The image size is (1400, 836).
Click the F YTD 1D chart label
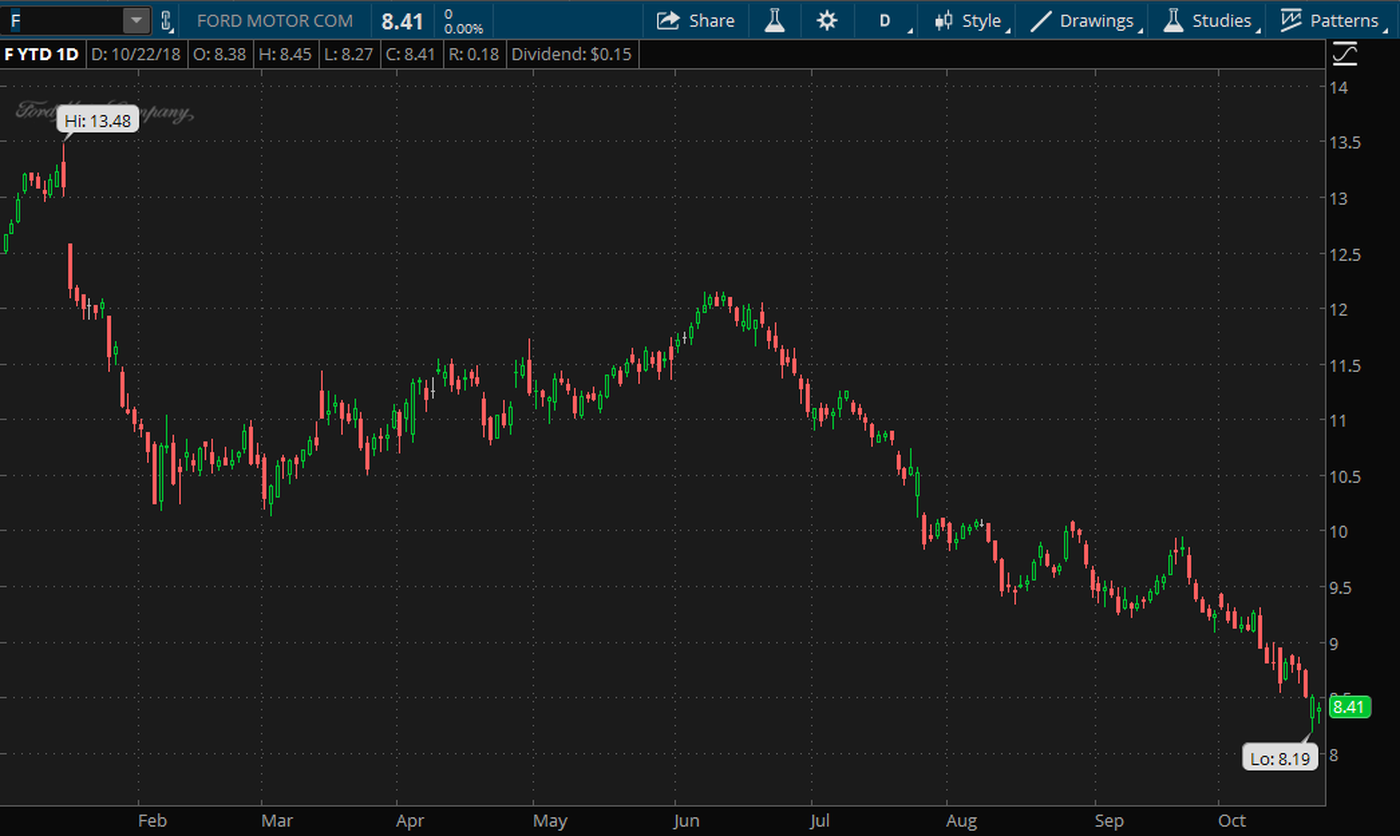click(42, 55)
